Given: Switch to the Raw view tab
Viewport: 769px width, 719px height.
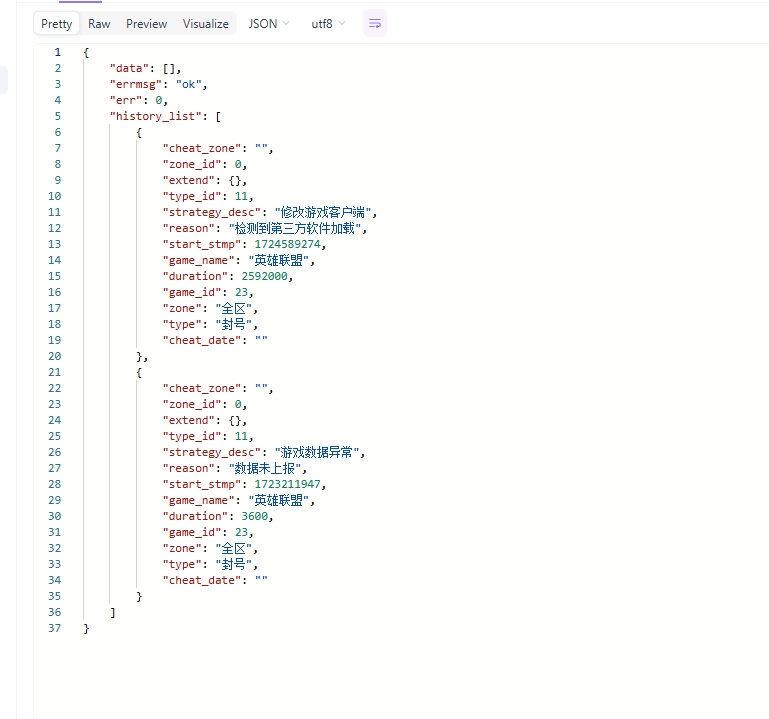Looking at the screenshot, I should (x=99, y=24).
